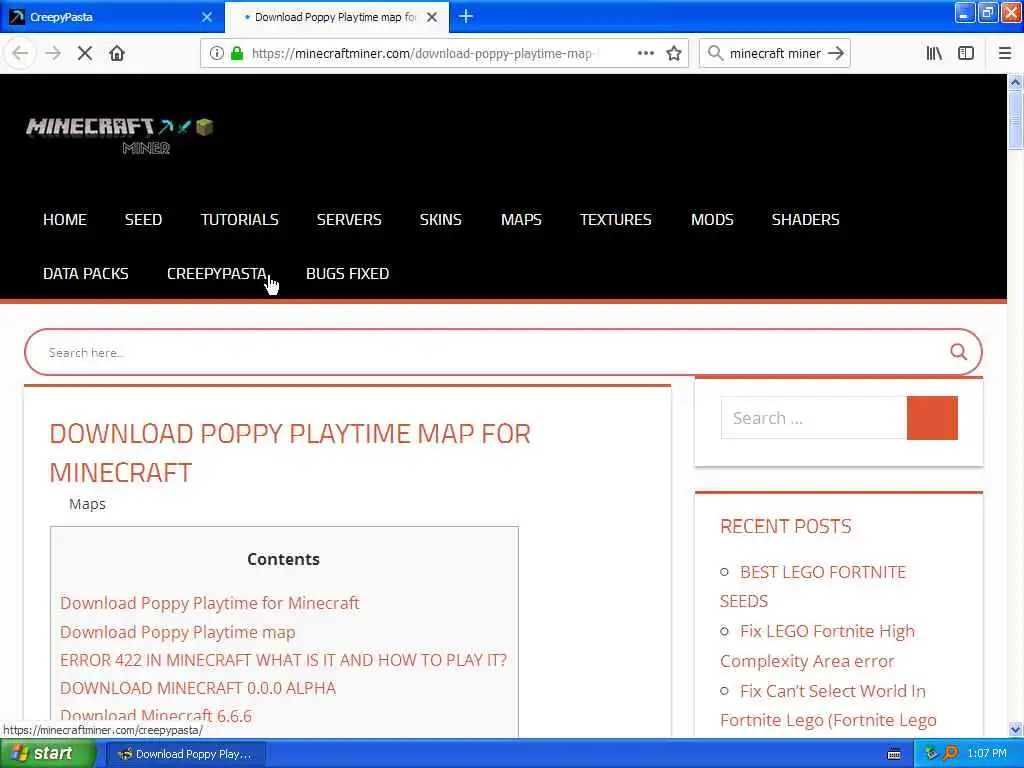Click the vertical scrollbar thumb
The height and width of the screenshot is (768, 1024).
pos(1015,120)
